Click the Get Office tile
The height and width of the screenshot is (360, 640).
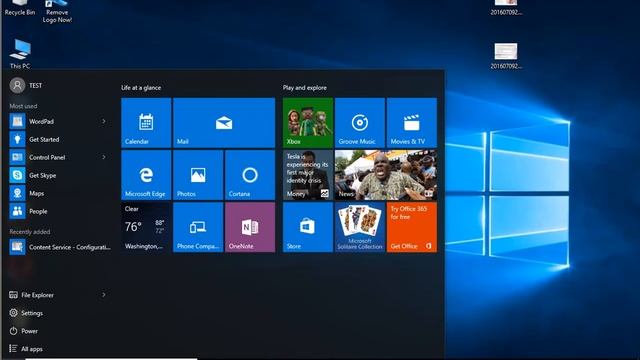tap(412, 227)
